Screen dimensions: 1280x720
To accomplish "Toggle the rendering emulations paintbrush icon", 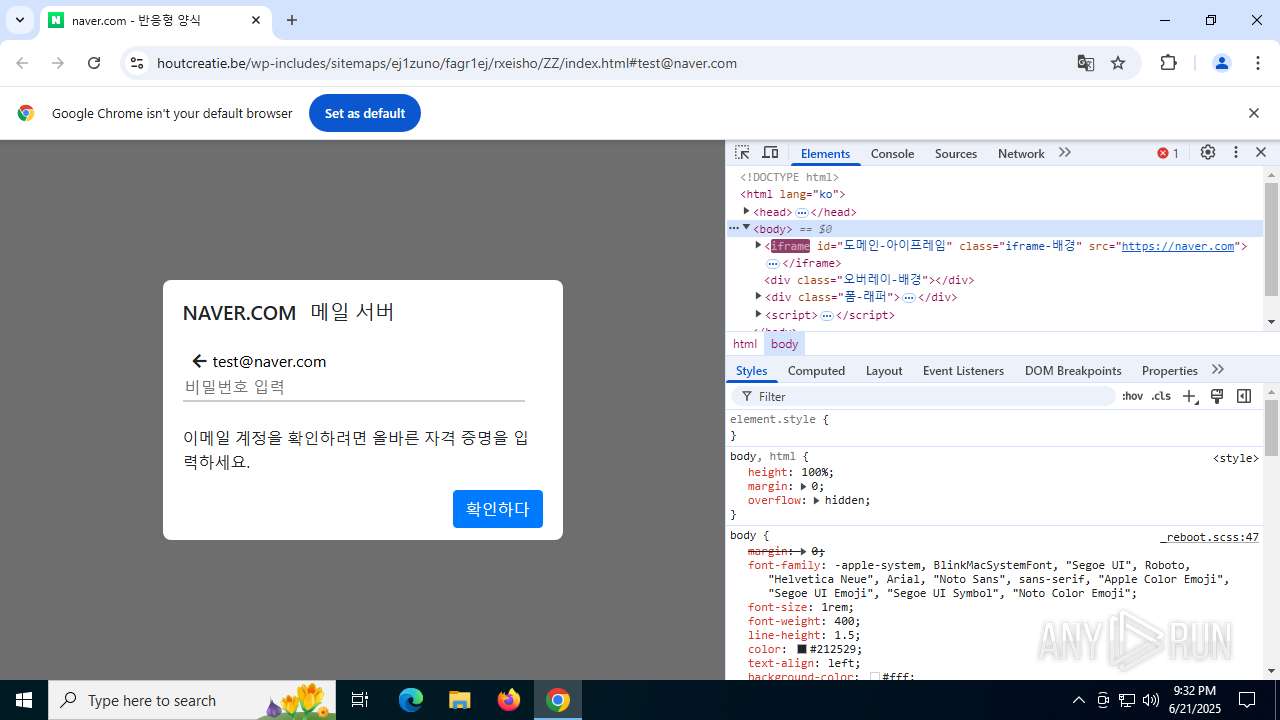I will click(x=1217, y=397).
